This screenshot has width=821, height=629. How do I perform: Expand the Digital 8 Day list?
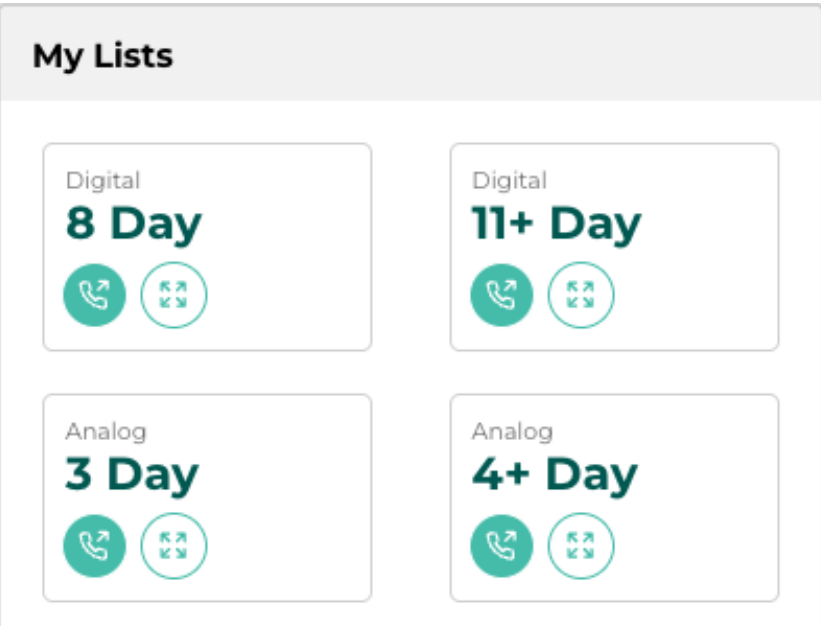click(173, 295)
